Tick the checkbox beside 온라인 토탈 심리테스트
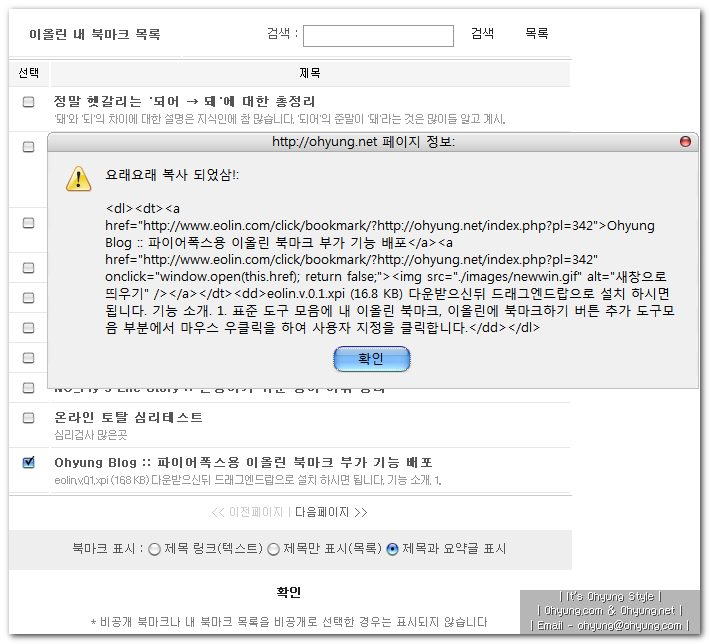 point(29,417)
